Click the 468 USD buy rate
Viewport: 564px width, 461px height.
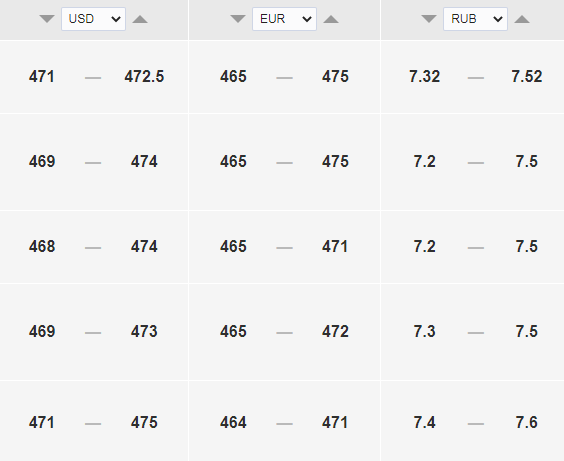tap(42, 247)
